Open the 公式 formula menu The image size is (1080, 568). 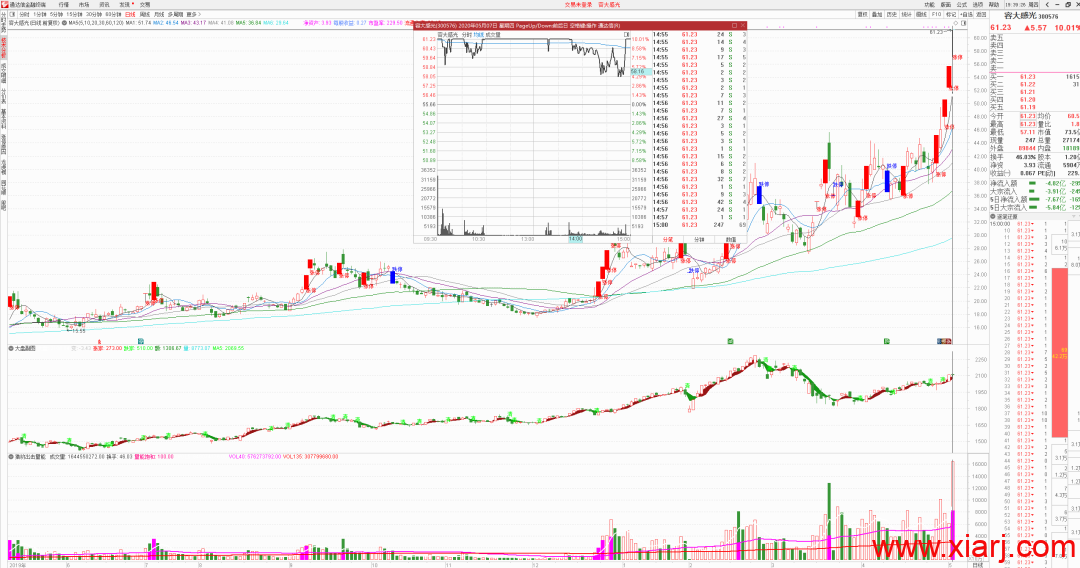[x=962, y=5]
